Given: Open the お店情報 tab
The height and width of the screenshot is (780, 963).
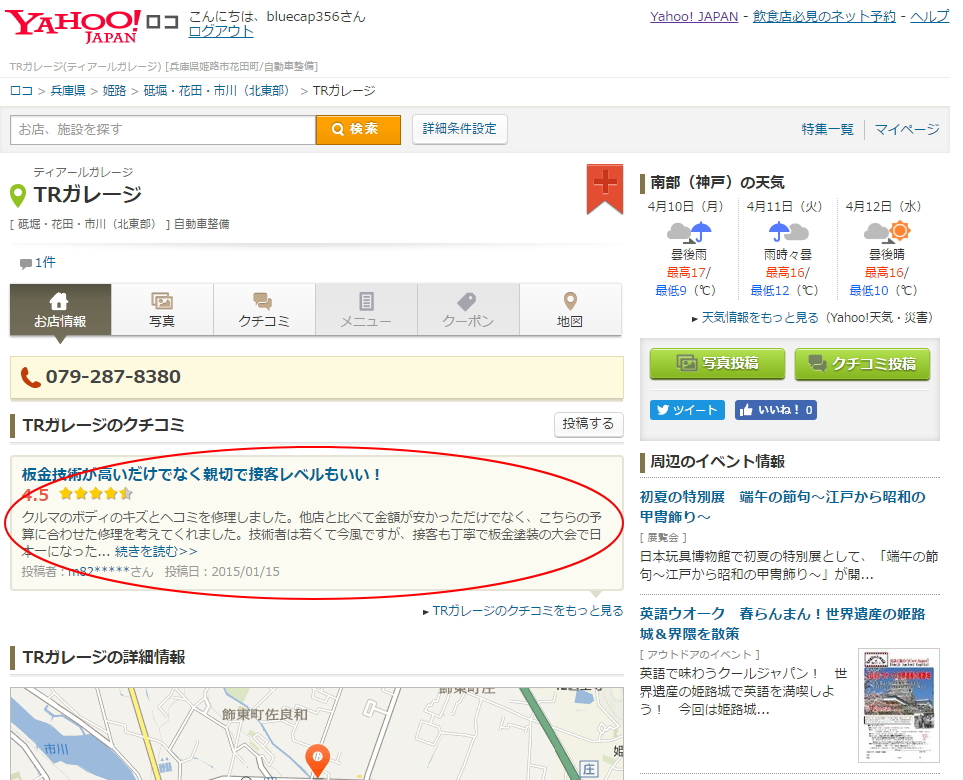Looking at the screenshot, I should (60, 310).
